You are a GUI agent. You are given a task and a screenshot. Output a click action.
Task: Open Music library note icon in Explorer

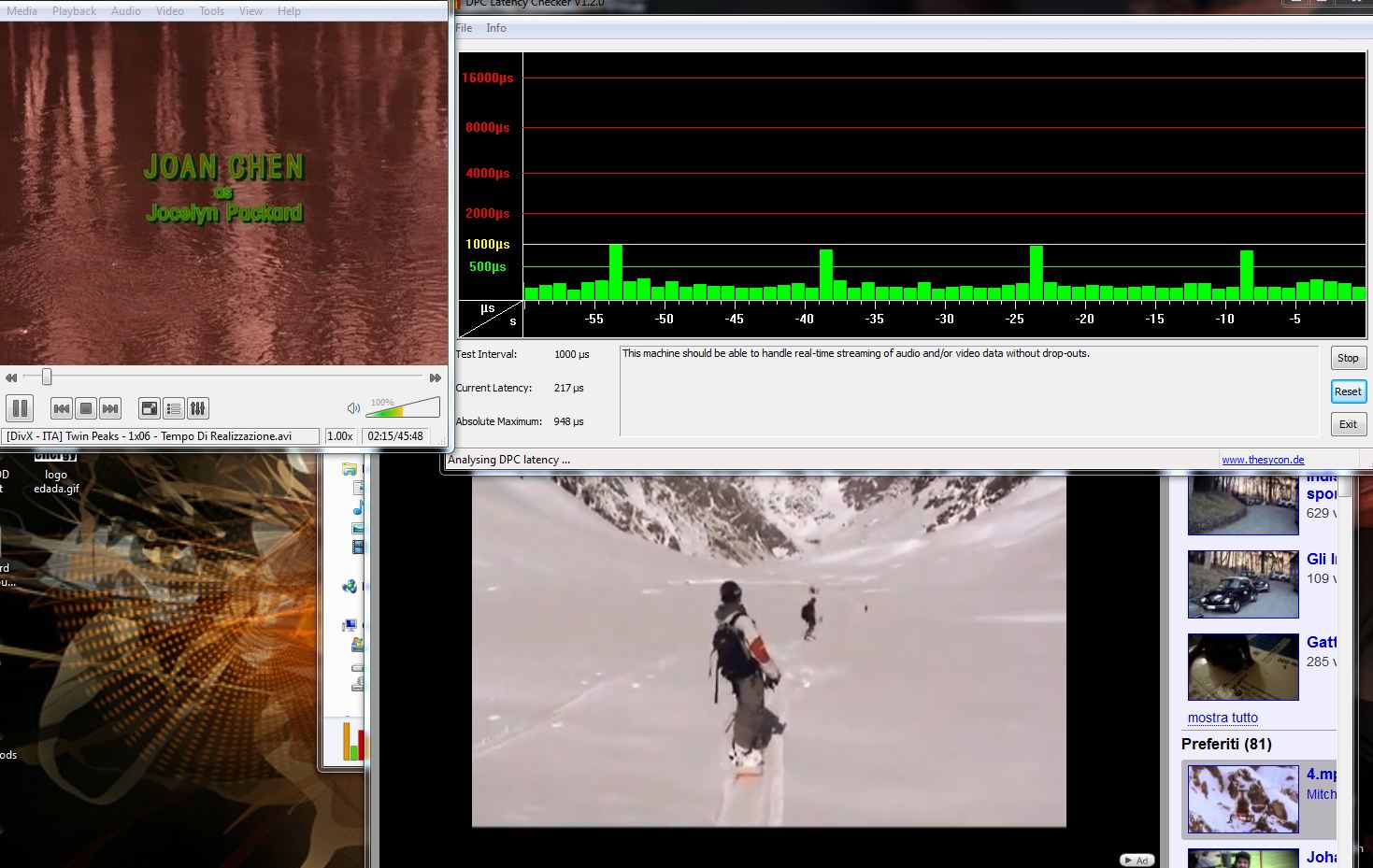point(358,508)
